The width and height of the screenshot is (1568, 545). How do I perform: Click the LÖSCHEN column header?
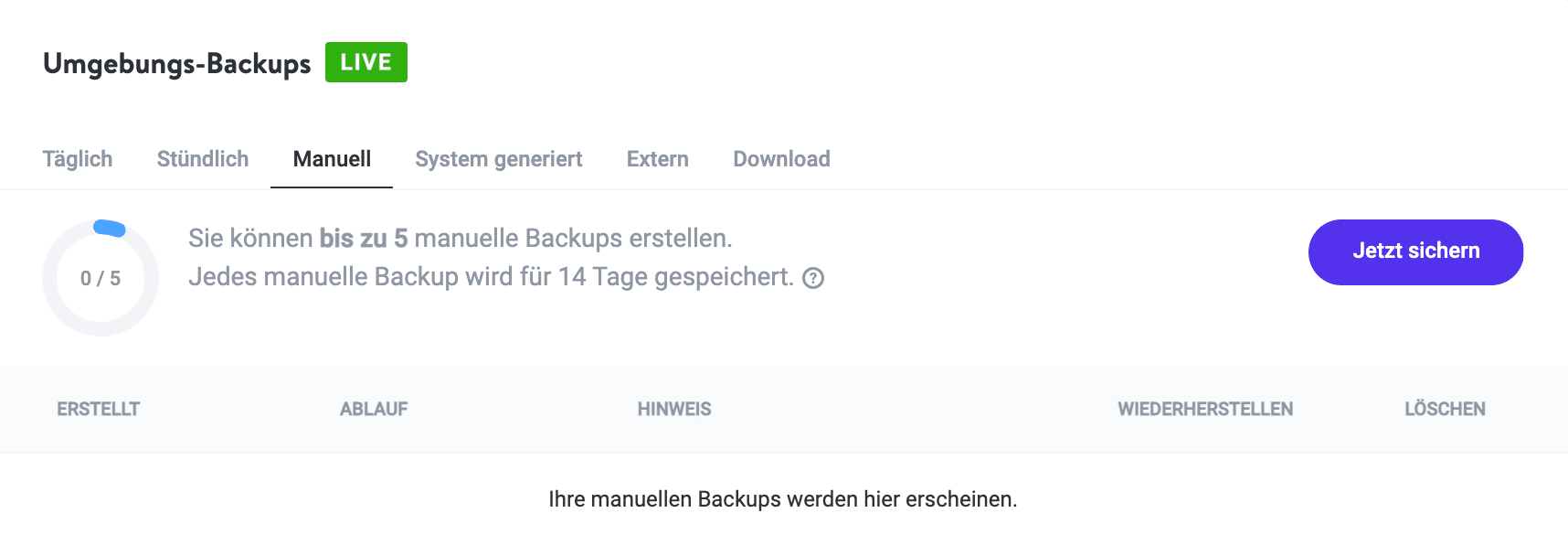[x=1445, y=409]
